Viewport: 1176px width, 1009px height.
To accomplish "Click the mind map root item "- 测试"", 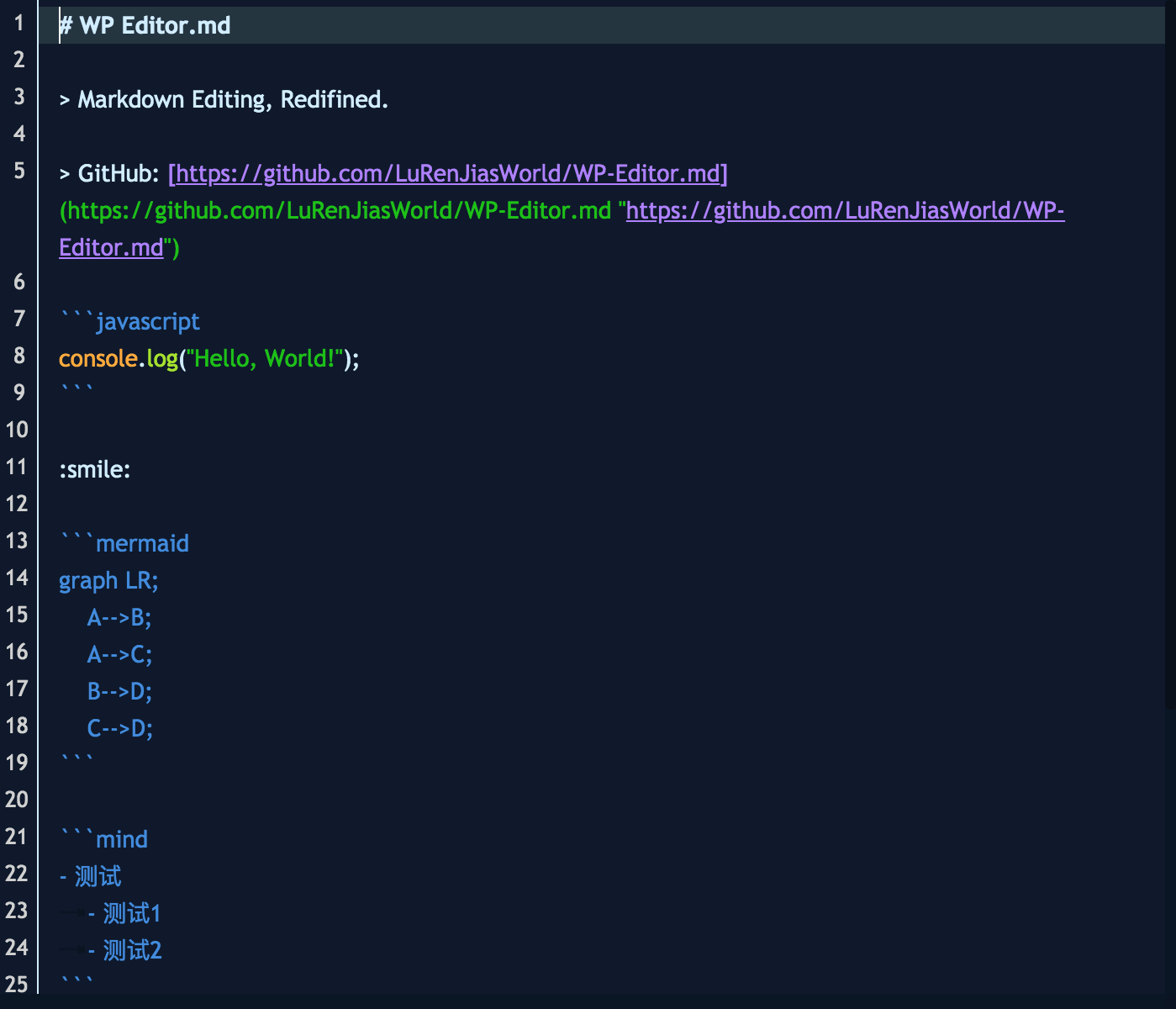I will tap(90, 876).
